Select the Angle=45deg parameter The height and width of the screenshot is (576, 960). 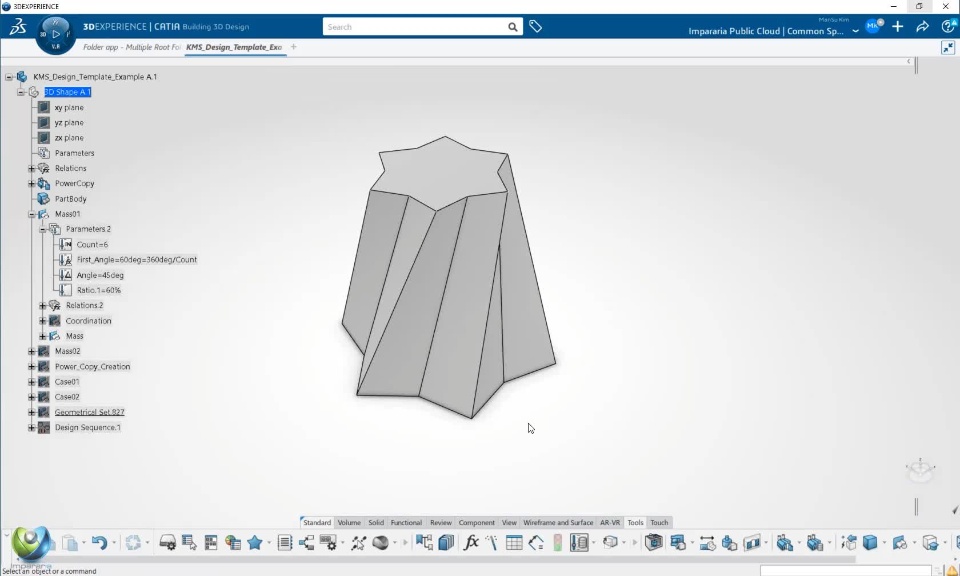pos(100,275)
